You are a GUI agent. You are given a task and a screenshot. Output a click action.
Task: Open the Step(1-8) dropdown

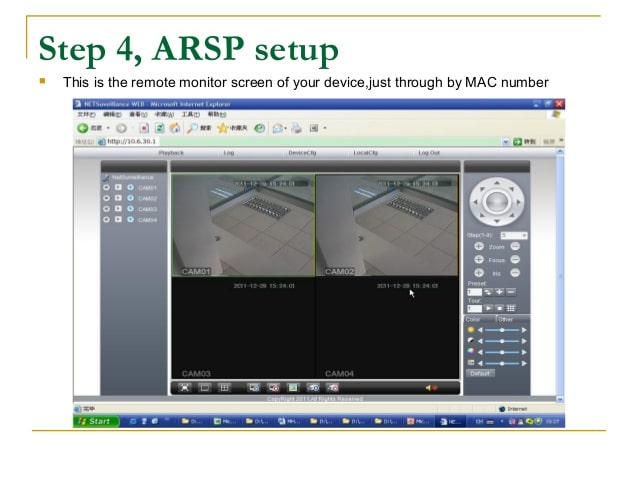click(x=523, y=234)
